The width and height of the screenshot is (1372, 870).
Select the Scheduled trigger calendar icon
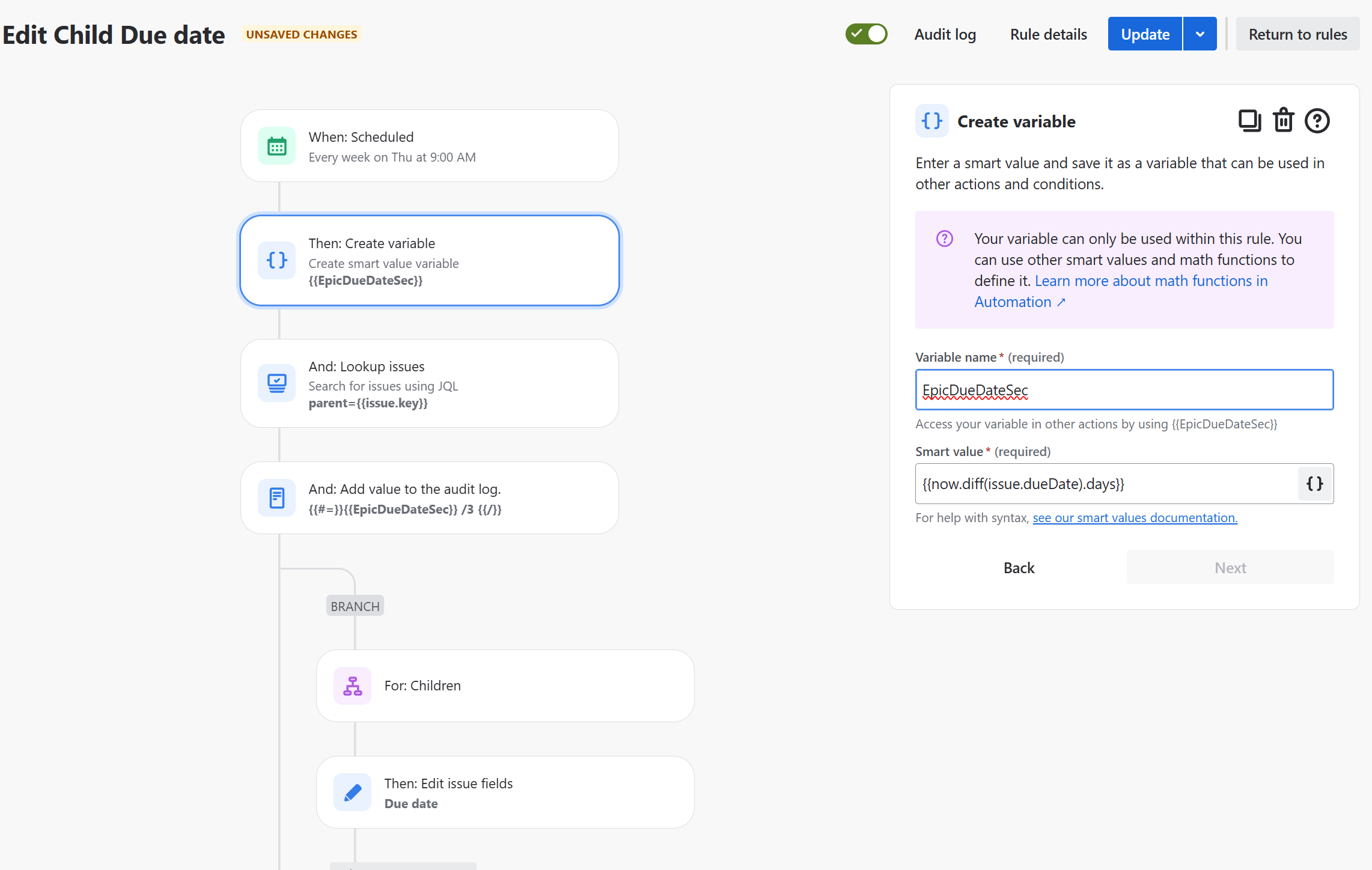point(276,145)
